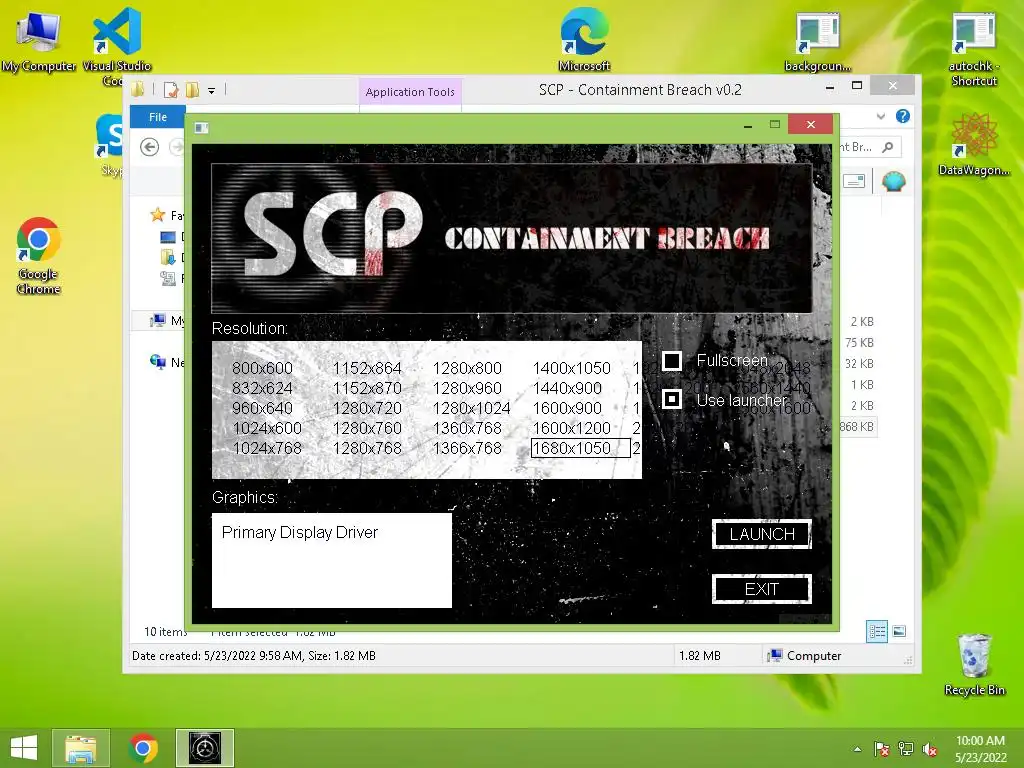Screen dimensions: 1024x768
Task: Click the Explorer Back arrow button
Action: 150,147
